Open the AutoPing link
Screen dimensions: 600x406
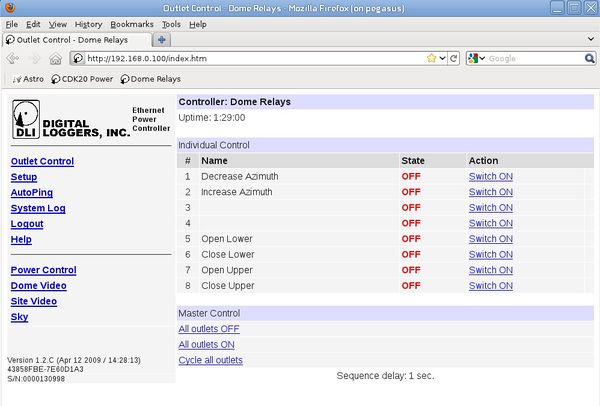(32, 192)
